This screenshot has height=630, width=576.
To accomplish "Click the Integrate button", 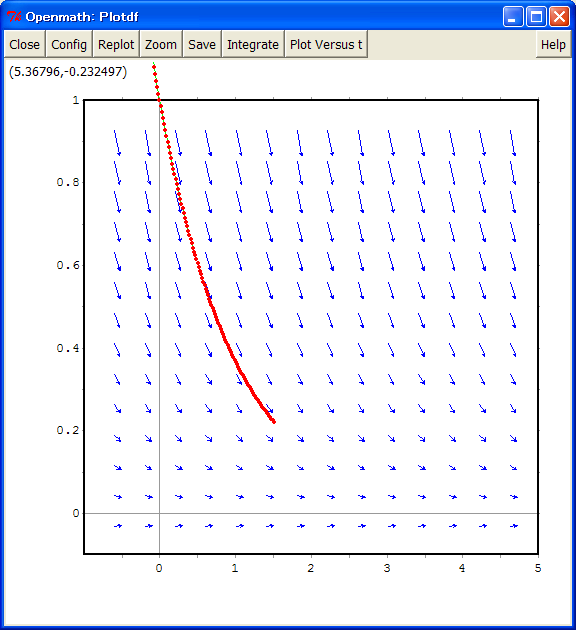I will tap(253, 44).
